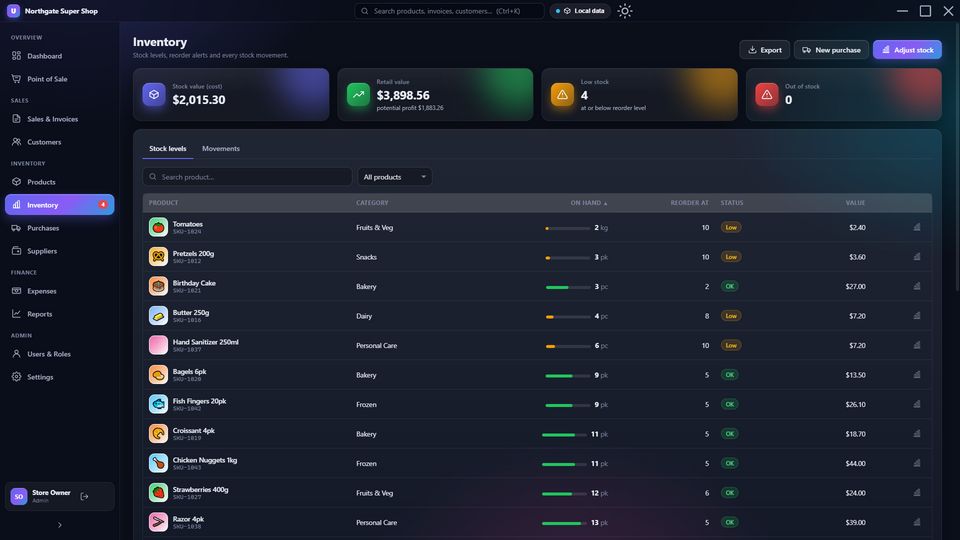Click the Low status badge for Butter 250g
960x540 pixels.
point(731,316)
